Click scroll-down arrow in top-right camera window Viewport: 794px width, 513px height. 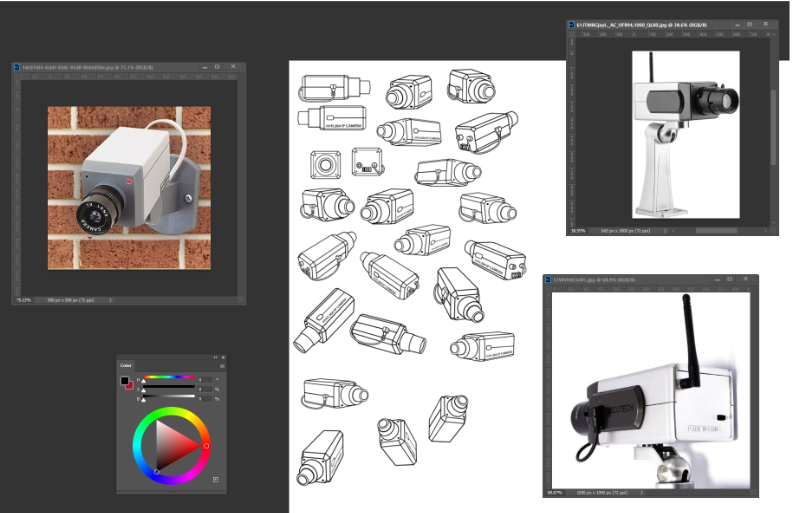tap(773, 223)
